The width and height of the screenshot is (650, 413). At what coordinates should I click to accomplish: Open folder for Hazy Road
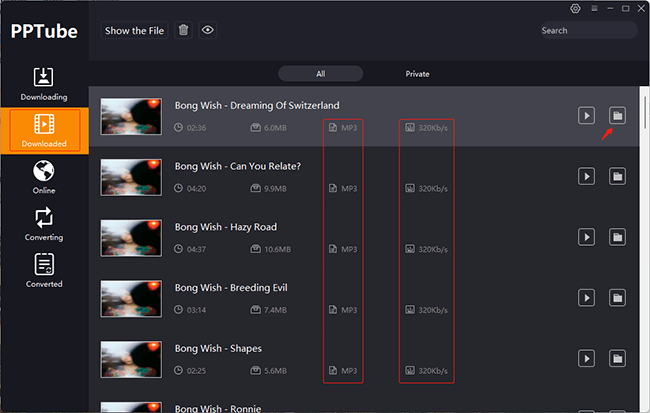coord(617,237)
